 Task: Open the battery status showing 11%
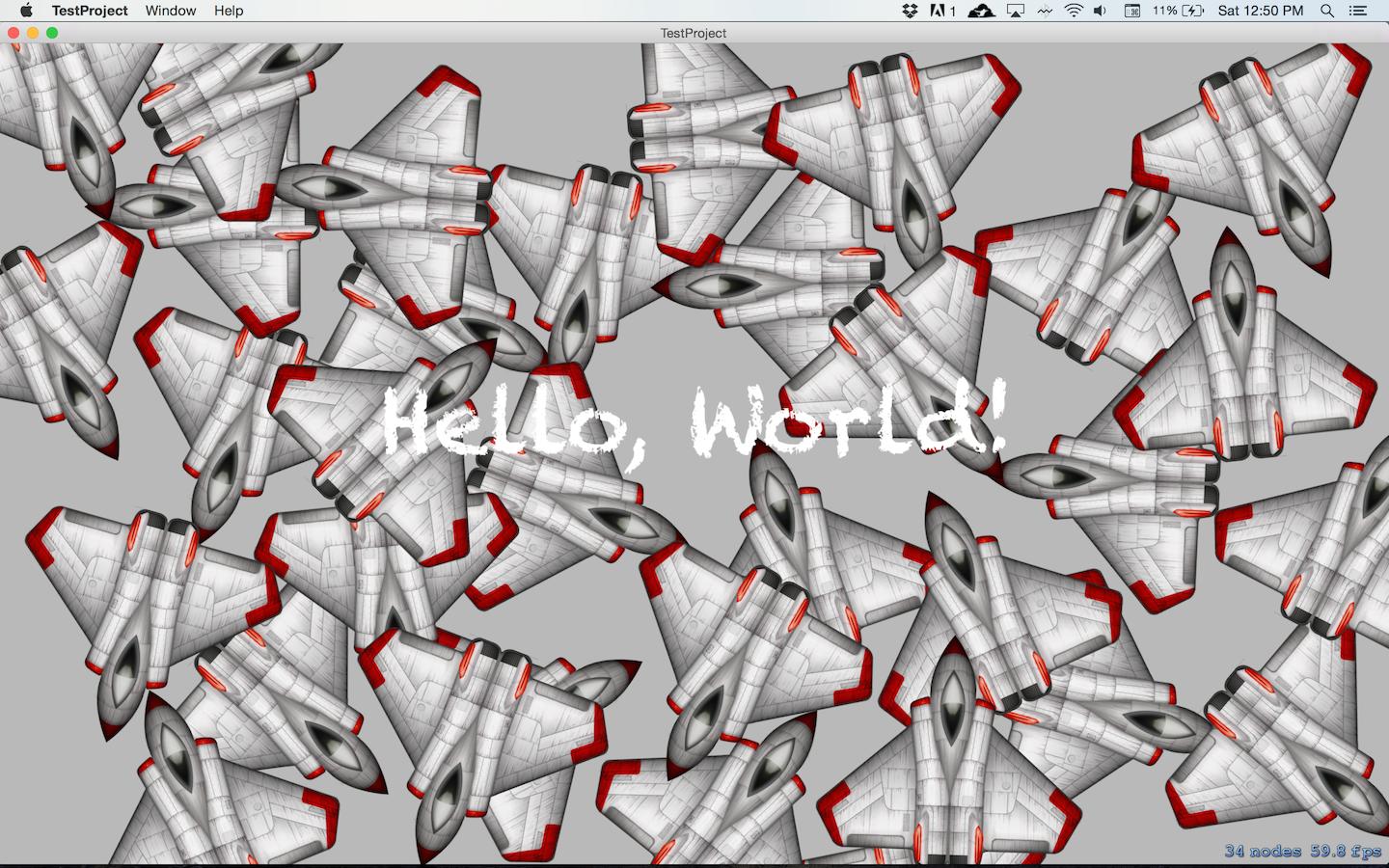click(1178, 11)
